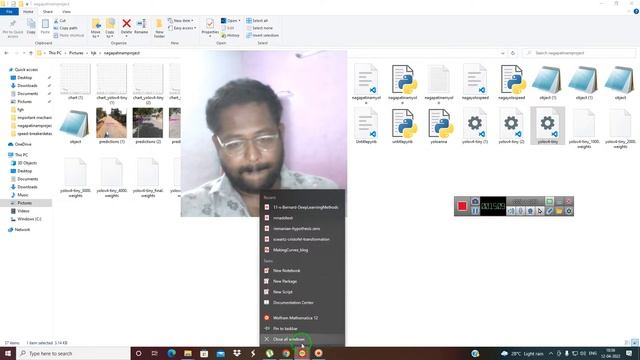
Task: Click the search nagapatinamproject input box
Action: click(580, 53)
